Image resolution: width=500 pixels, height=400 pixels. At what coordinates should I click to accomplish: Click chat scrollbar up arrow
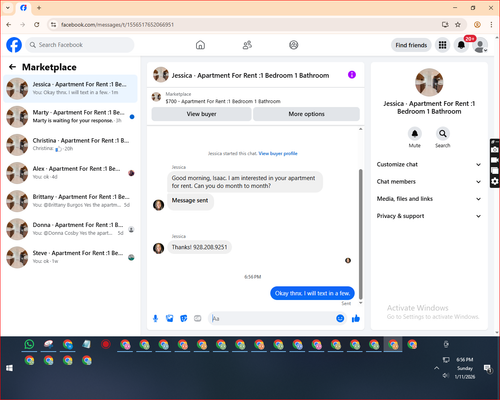click(360, 129)
